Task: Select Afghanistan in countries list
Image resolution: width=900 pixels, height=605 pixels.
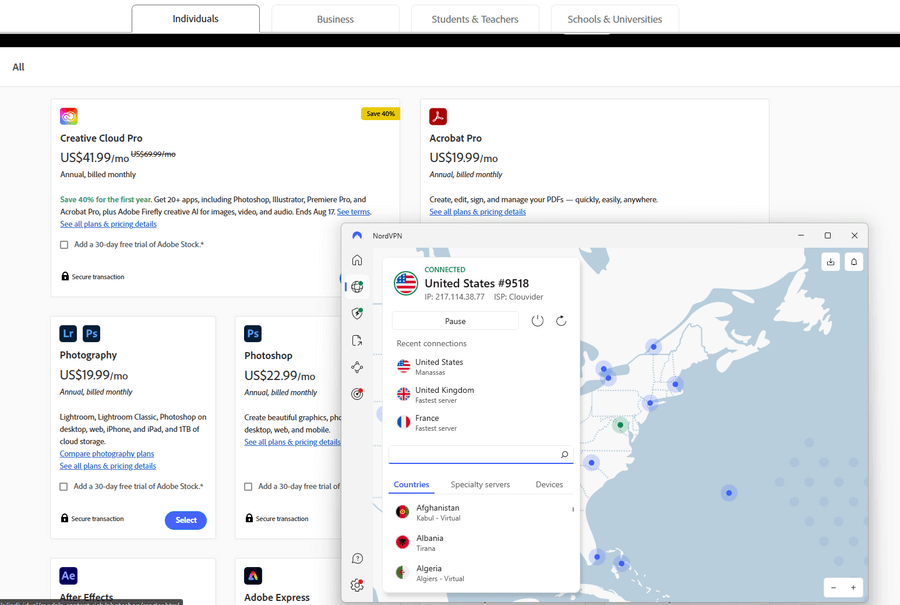Action: [x=481, y=512]
